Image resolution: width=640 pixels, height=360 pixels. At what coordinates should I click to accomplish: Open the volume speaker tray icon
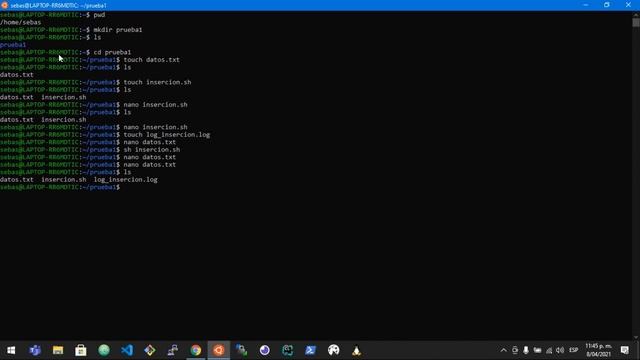[x=560, y=350]
